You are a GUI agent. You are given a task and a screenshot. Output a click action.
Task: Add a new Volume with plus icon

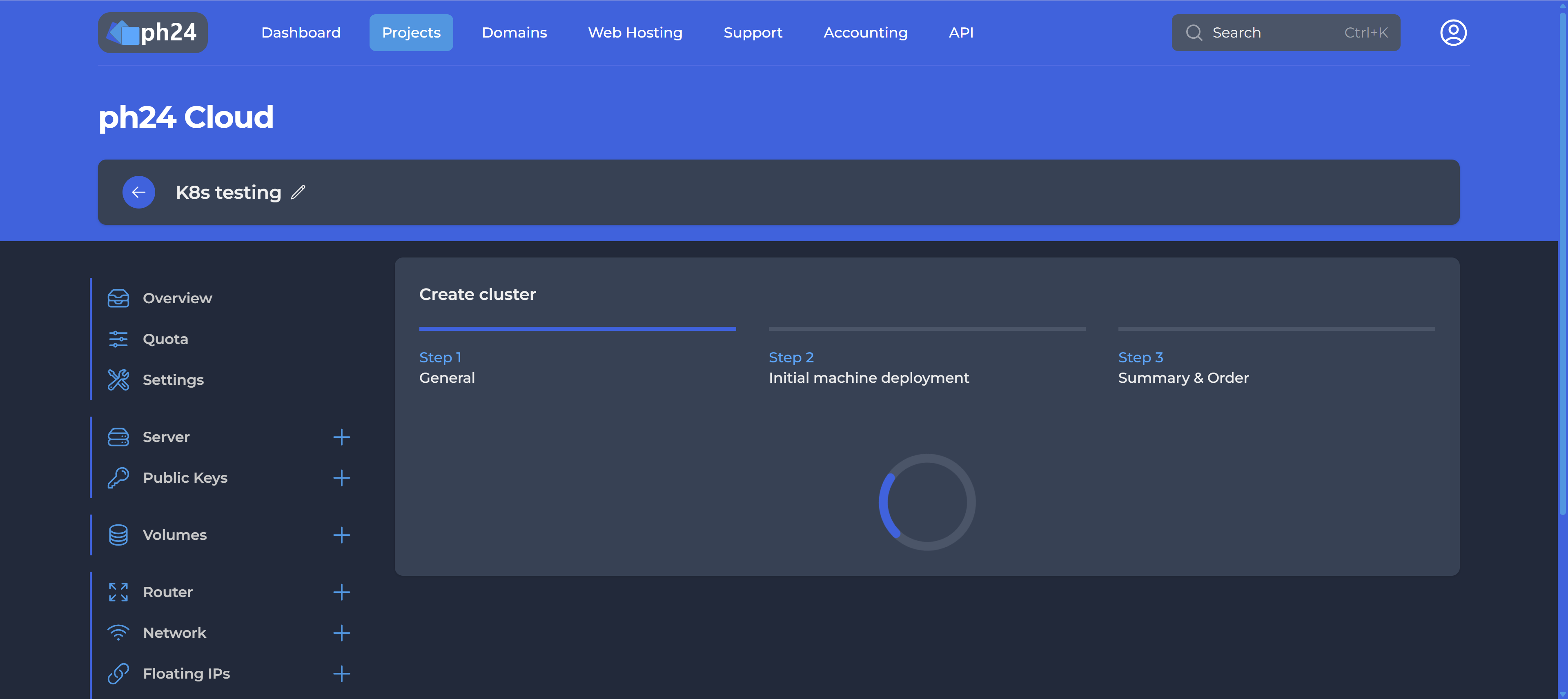coord(341,535)
